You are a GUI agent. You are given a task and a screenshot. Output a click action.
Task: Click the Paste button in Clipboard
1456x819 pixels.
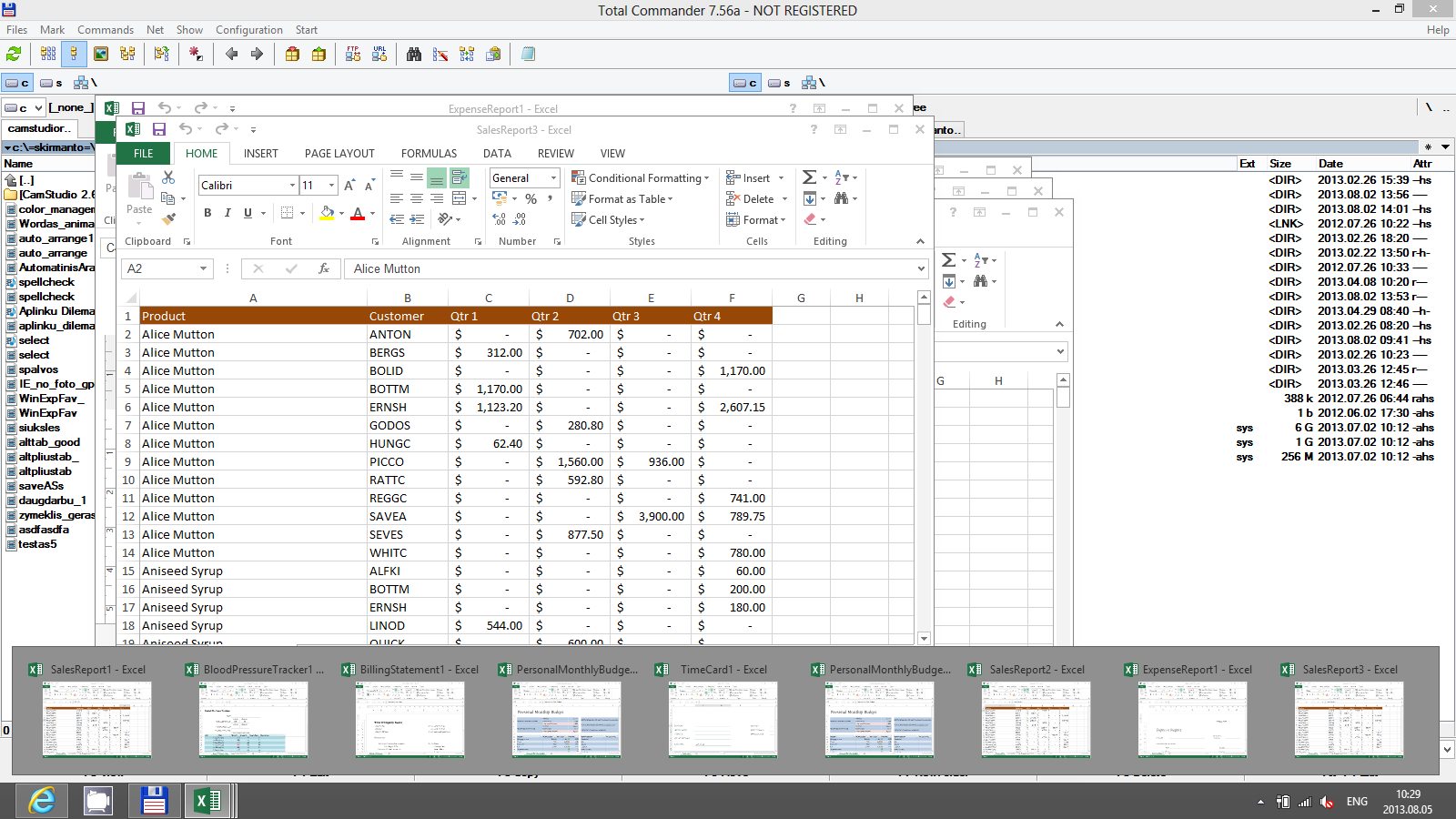pyautogui.click(x=139, y=195)
